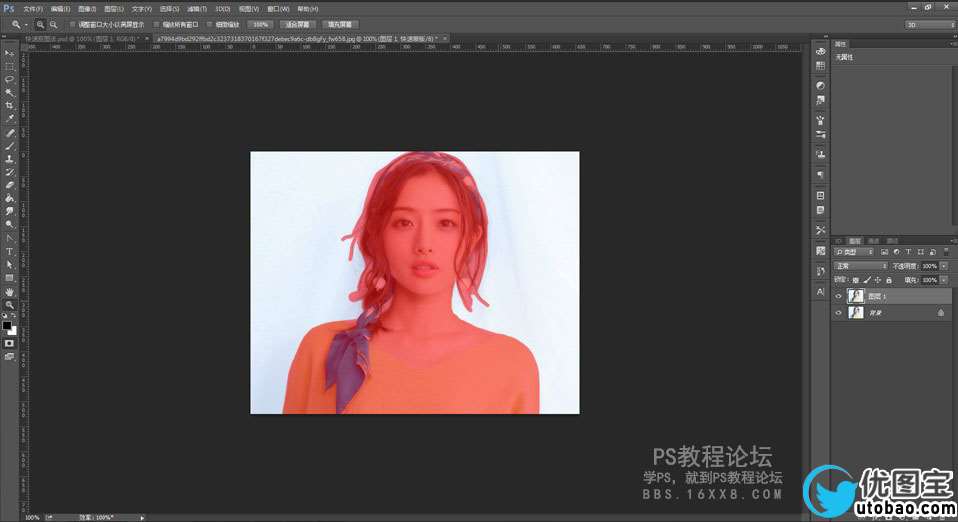Select the Eyedropper tool
This screenshot has width=958, height=522.
(9, 118)
